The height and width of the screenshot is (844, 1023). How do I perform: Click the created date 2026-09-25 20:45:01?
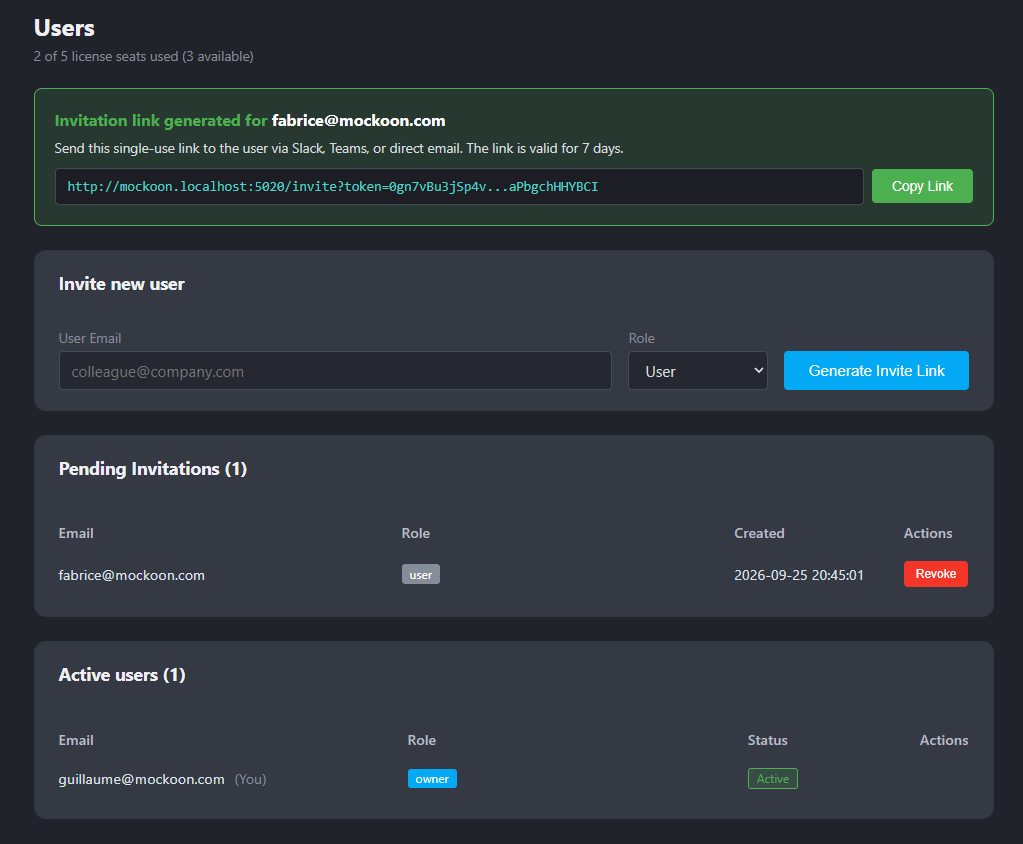pyautogui.click(x=799, y=575)
